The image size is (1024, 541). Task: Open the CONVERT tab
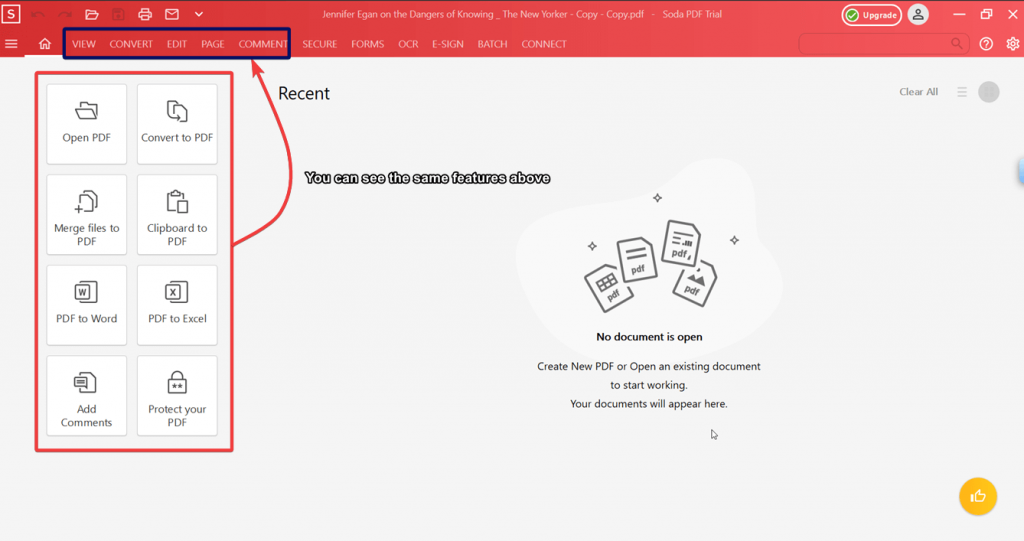(131, 44)
